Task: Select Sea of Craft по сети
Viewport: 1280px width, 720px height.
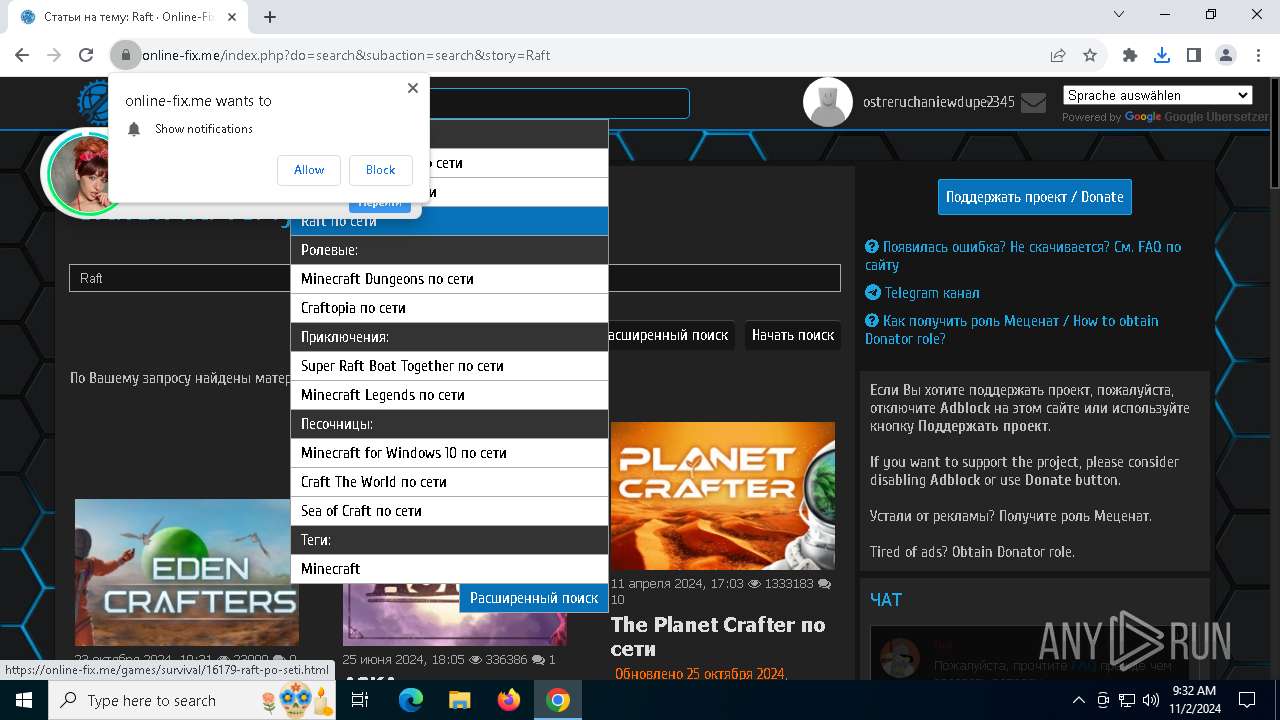Action: pos(450,511)
